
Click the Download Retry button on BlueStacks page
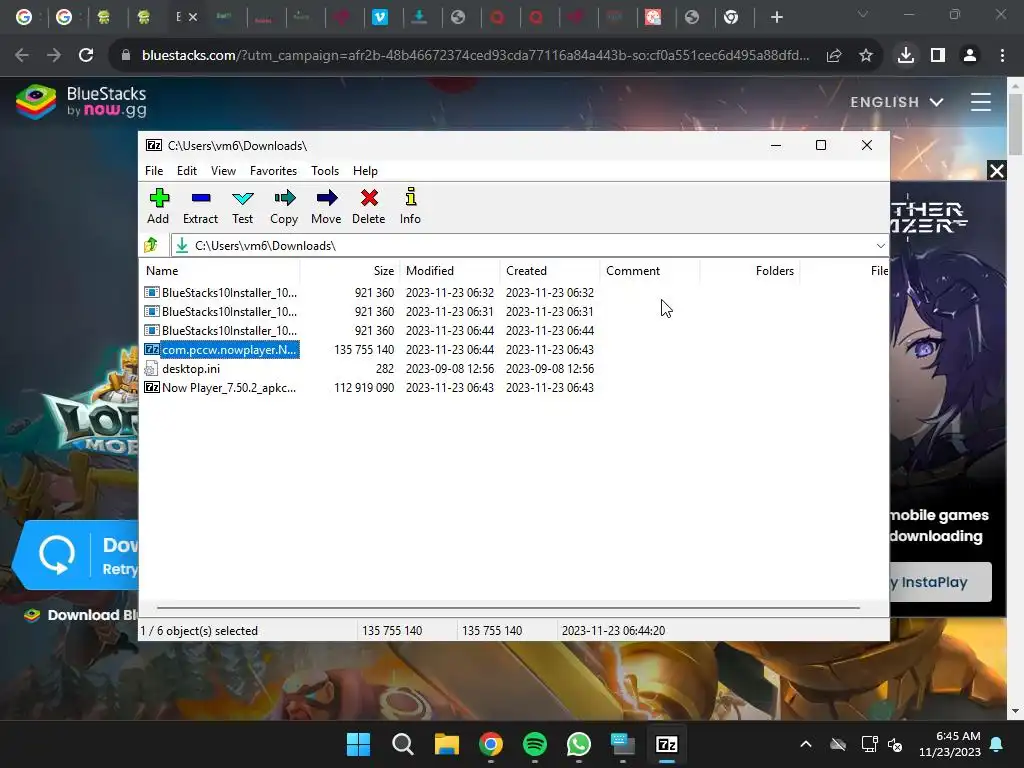pyautogui.click(x=77, y=555)
